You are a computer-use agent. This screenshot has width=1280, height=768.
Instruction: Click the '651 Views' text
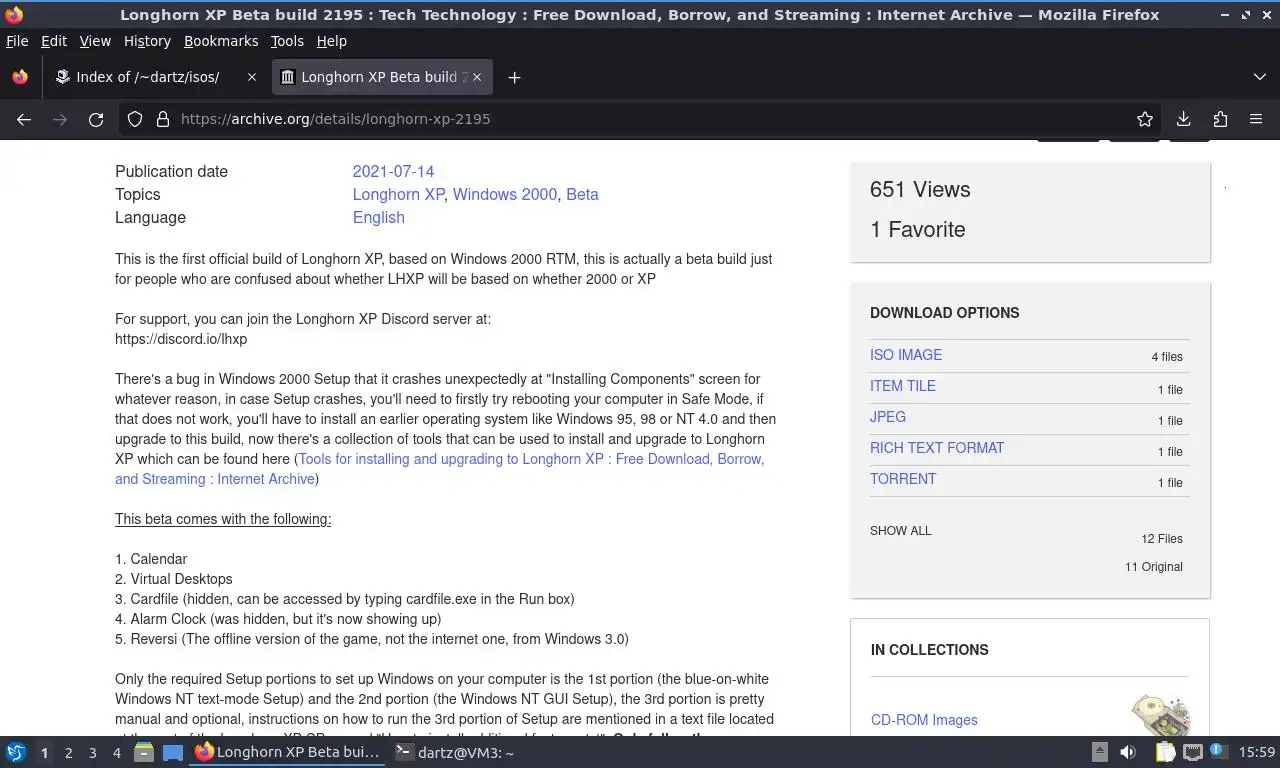coord(920,190)
